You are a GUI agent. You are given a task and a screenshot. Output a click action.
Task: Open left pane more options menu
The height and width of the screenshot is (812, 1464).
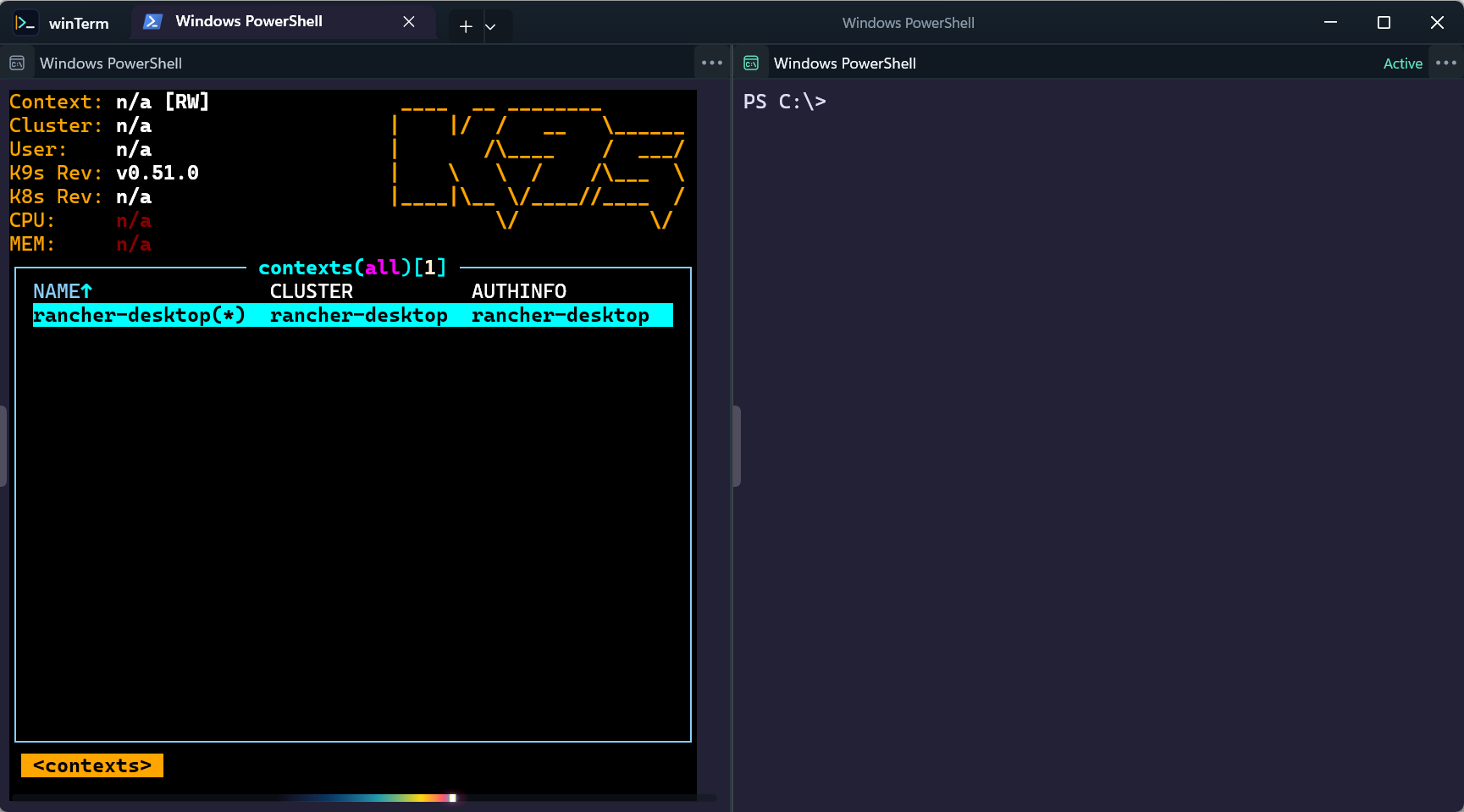pos(712,63)
